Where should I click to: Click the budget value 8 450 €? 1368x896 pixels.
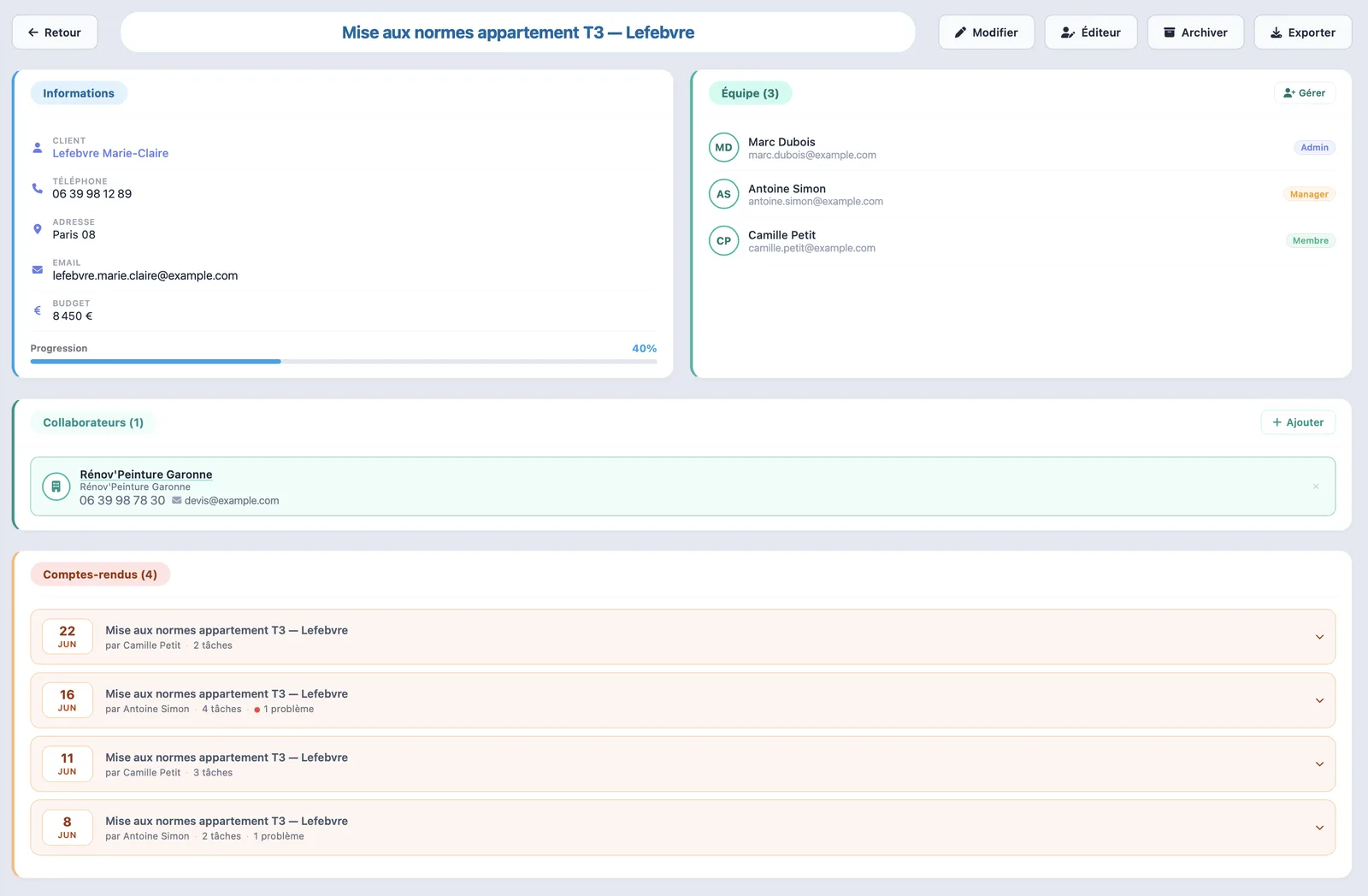(x=73, y=316)
